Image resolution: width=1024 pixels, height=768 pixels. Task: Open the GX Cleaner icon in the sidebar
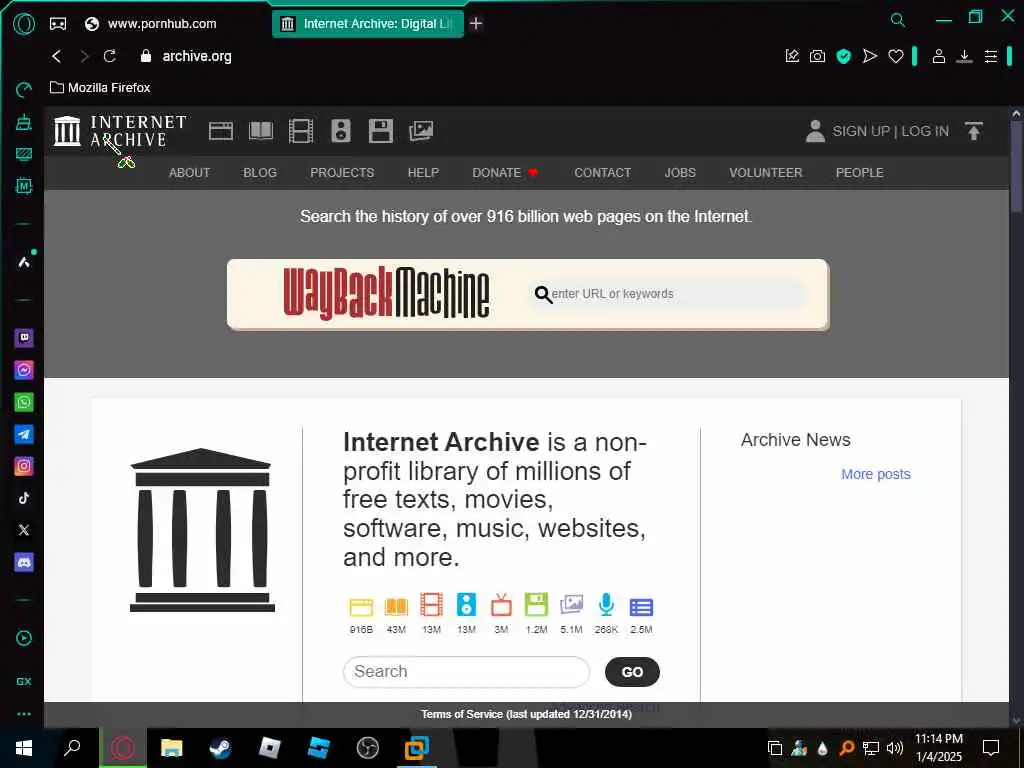coord(24,121)
